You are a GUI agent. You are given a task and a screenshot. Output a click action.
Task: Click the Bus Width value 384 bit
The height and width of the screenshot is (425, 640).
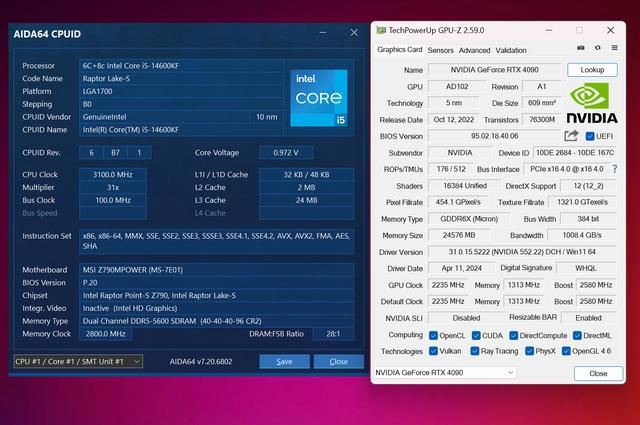tap(588, 219)
